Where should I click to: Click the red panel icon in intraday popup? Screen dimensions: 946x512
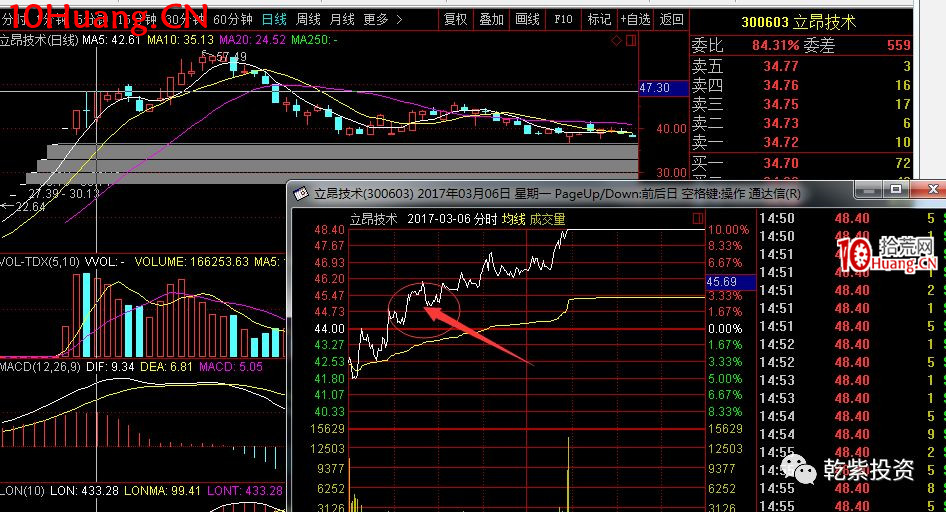click(x=698, y=218)
